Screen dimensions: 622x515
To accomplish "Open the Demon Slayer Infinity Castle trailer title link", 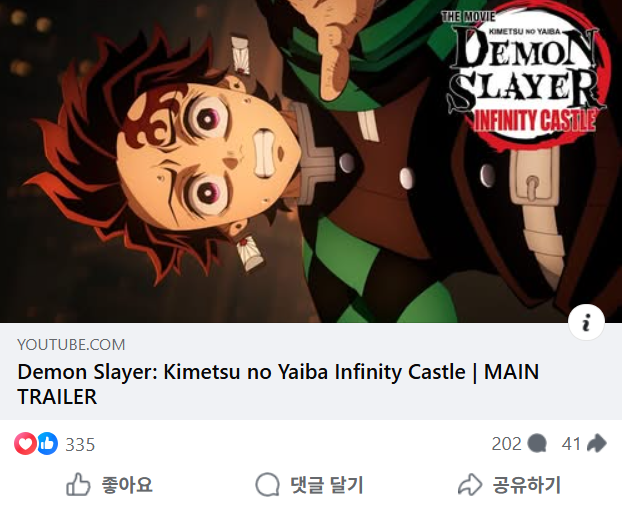I will [278, 384].
